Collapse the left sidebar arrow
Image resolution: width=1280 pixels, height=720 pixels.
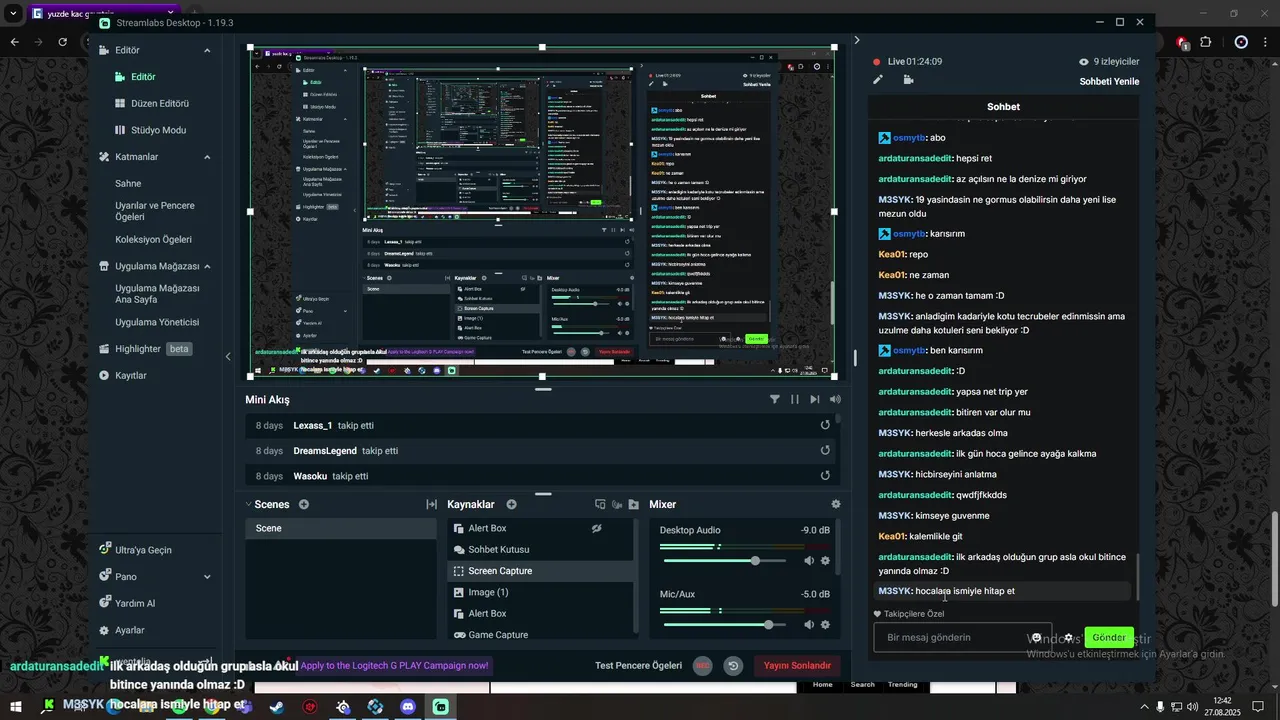(228, 357)
